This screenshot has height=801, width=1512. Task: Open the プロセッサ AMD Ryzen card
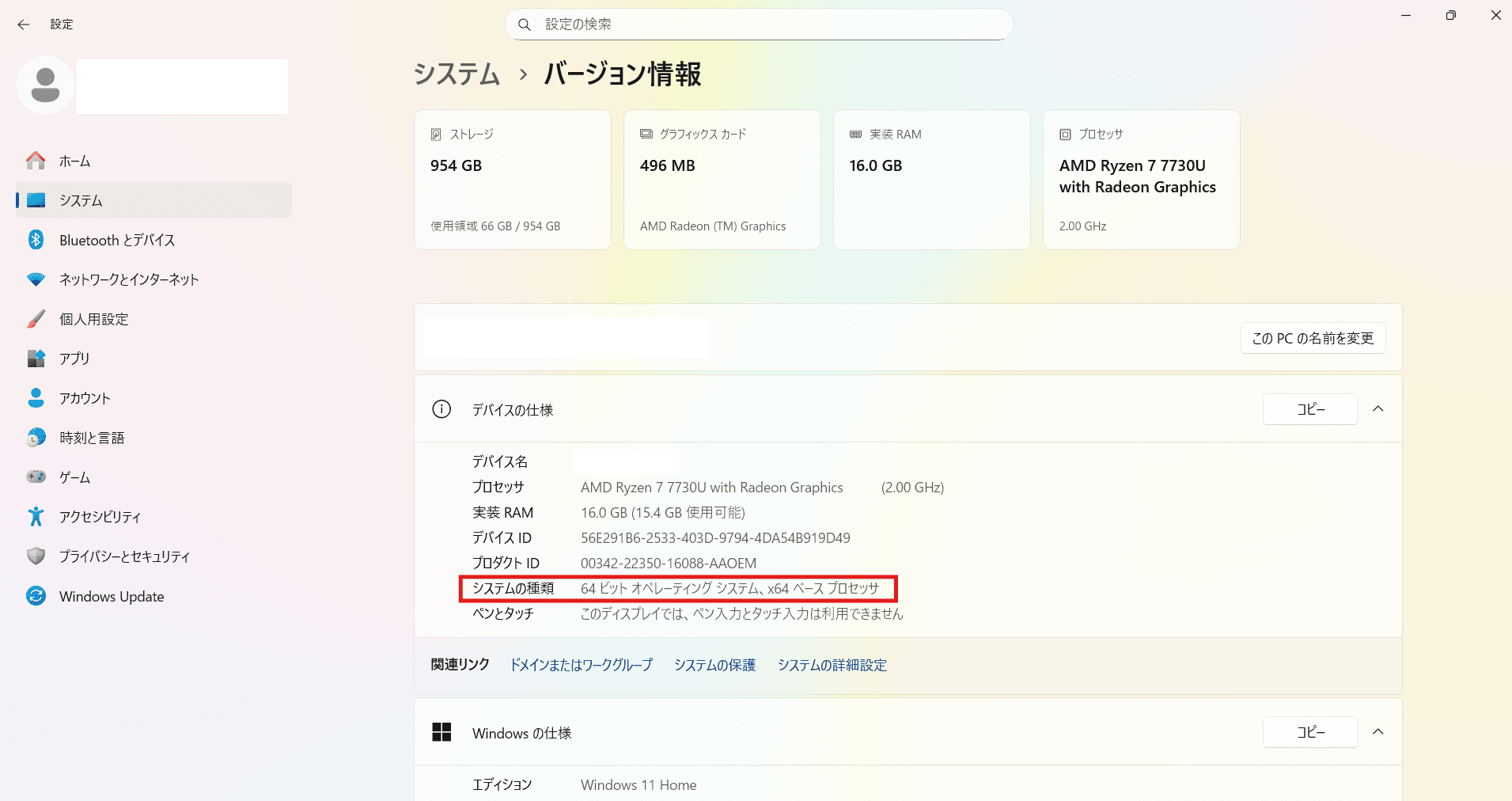click(x=1142, y=180)
